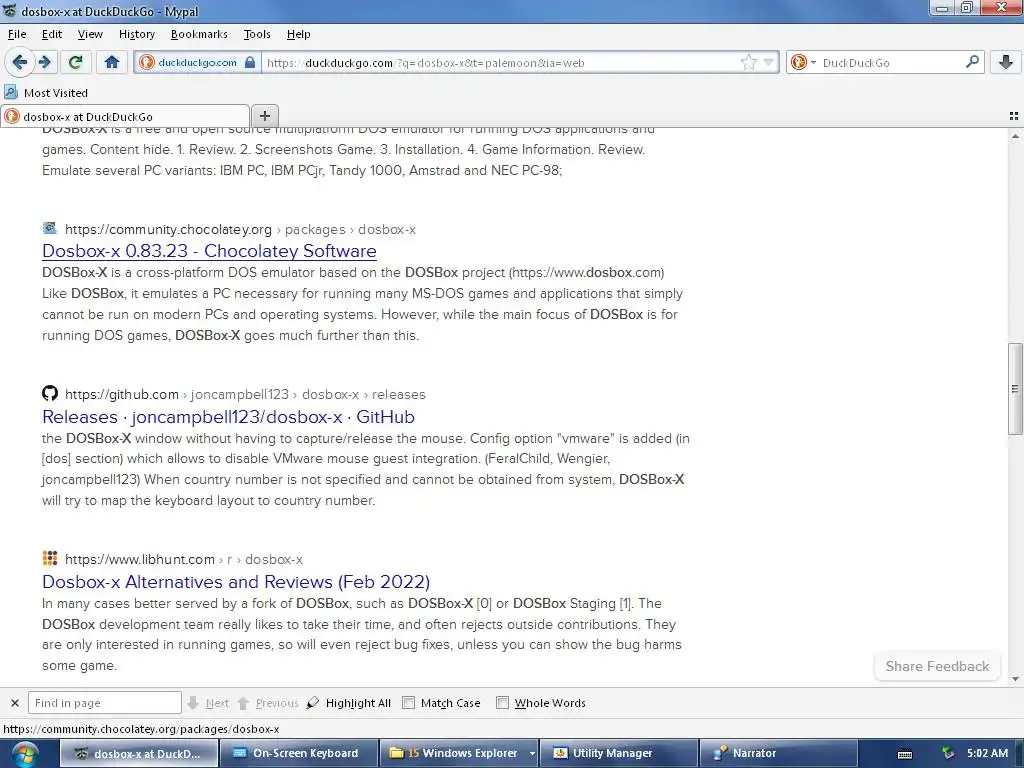This screenshot has width=1024, height=768.
Task: Click the scrollbar up arrow
Action: click(x=1015, y=136)
